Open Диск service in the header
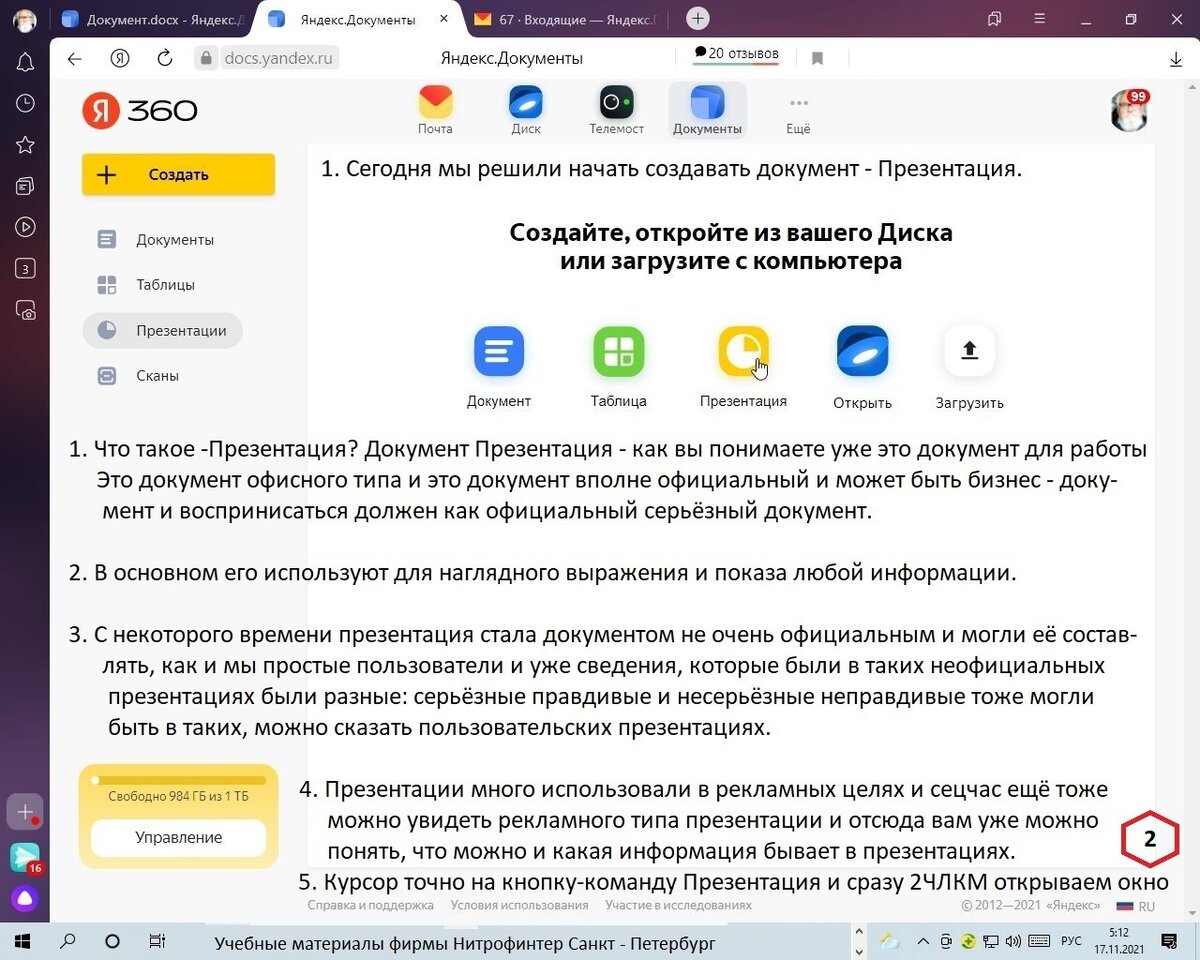 point(526,110)
